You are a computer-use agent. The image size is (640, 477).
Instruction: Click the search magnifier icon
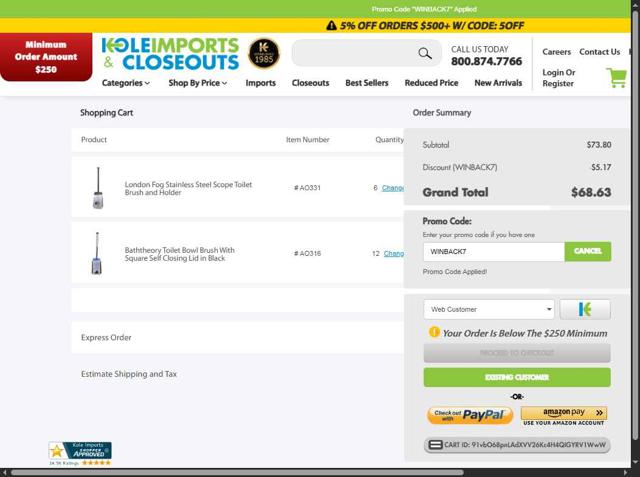425,53
